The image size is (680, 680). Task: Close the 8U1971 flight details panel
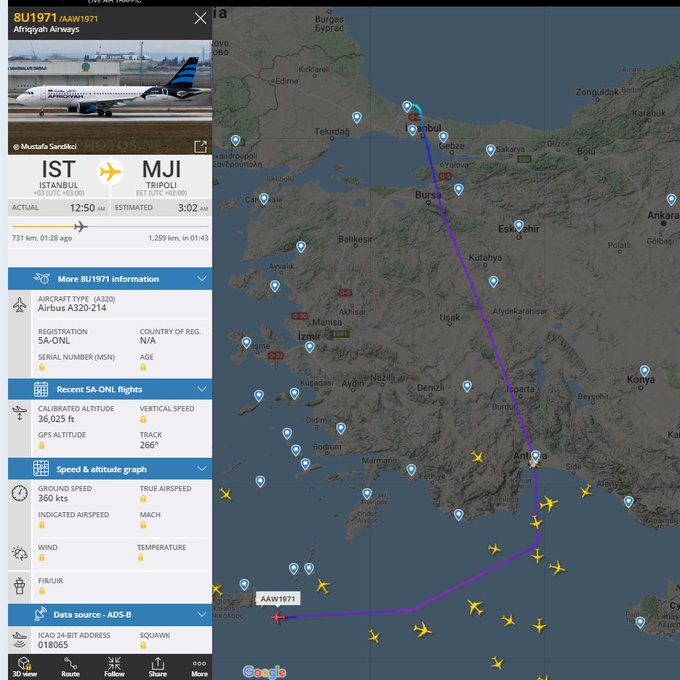tap(200, 18)
